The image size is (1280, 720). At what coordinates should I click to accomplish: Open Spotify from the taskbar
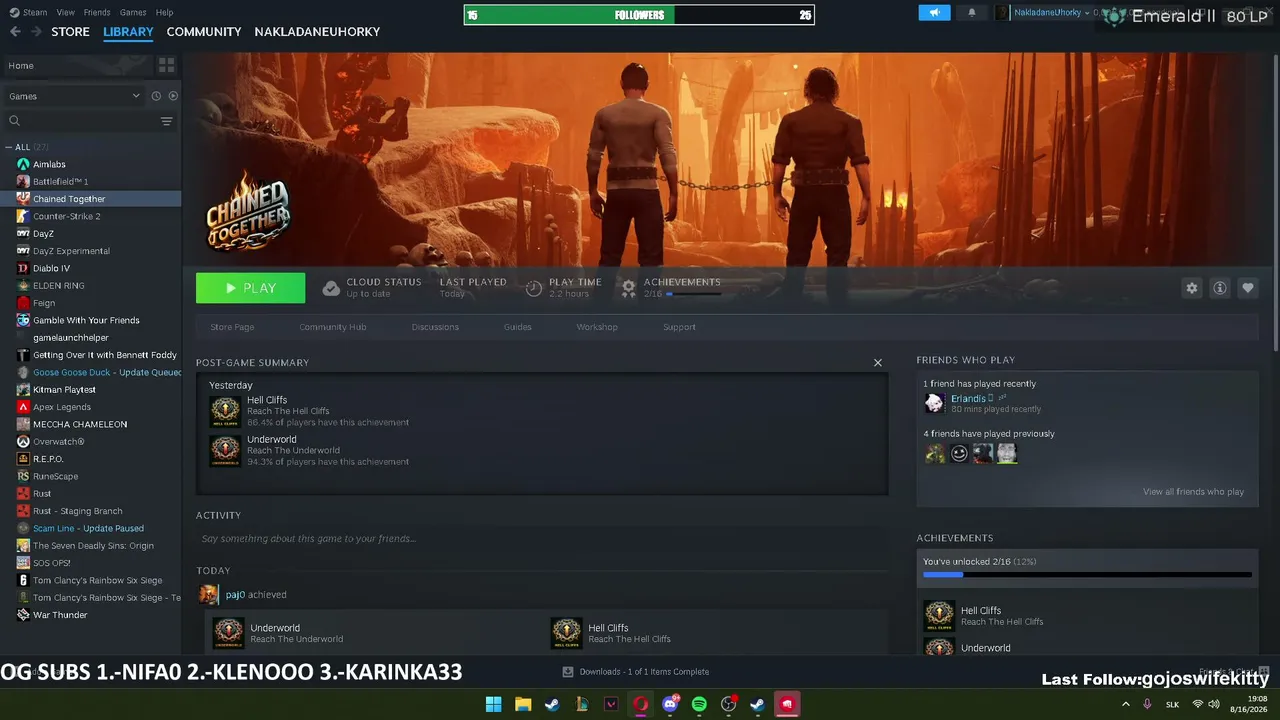(x=699, y=704)
